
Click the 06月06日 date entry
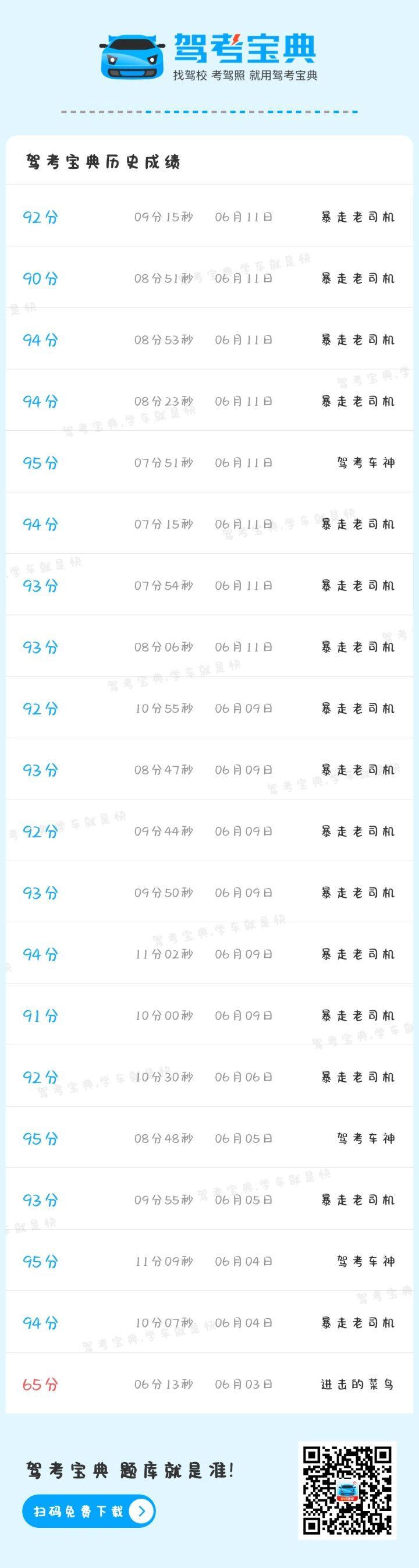[243, 1077]
